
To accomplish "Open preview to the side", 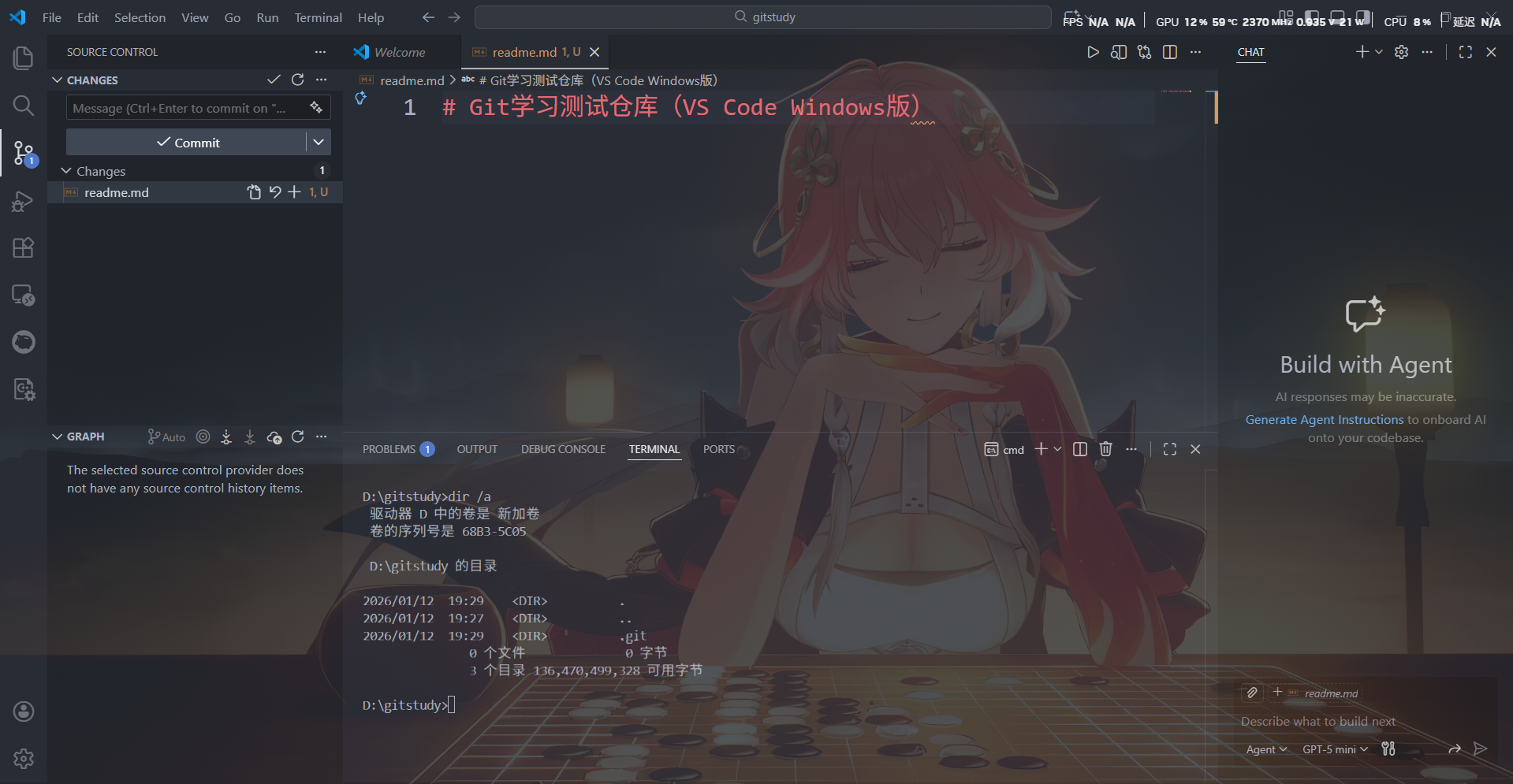I will [1119, 52].
